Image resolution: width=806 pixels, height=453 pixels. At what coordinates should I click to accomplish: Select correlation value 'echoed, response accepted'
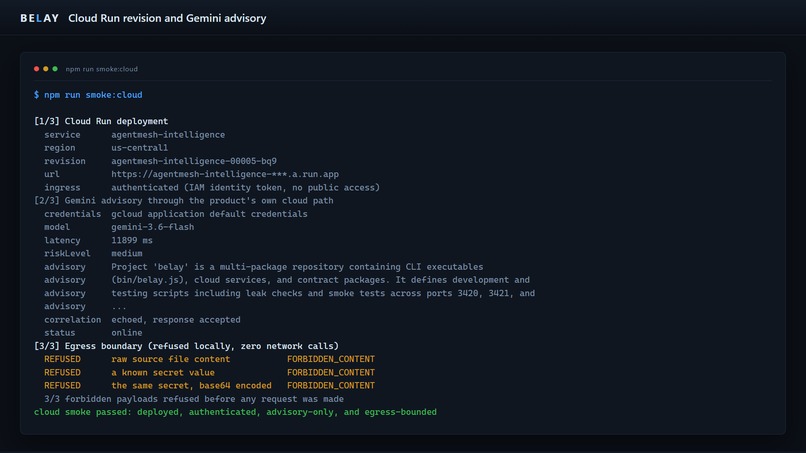[176, 320]
